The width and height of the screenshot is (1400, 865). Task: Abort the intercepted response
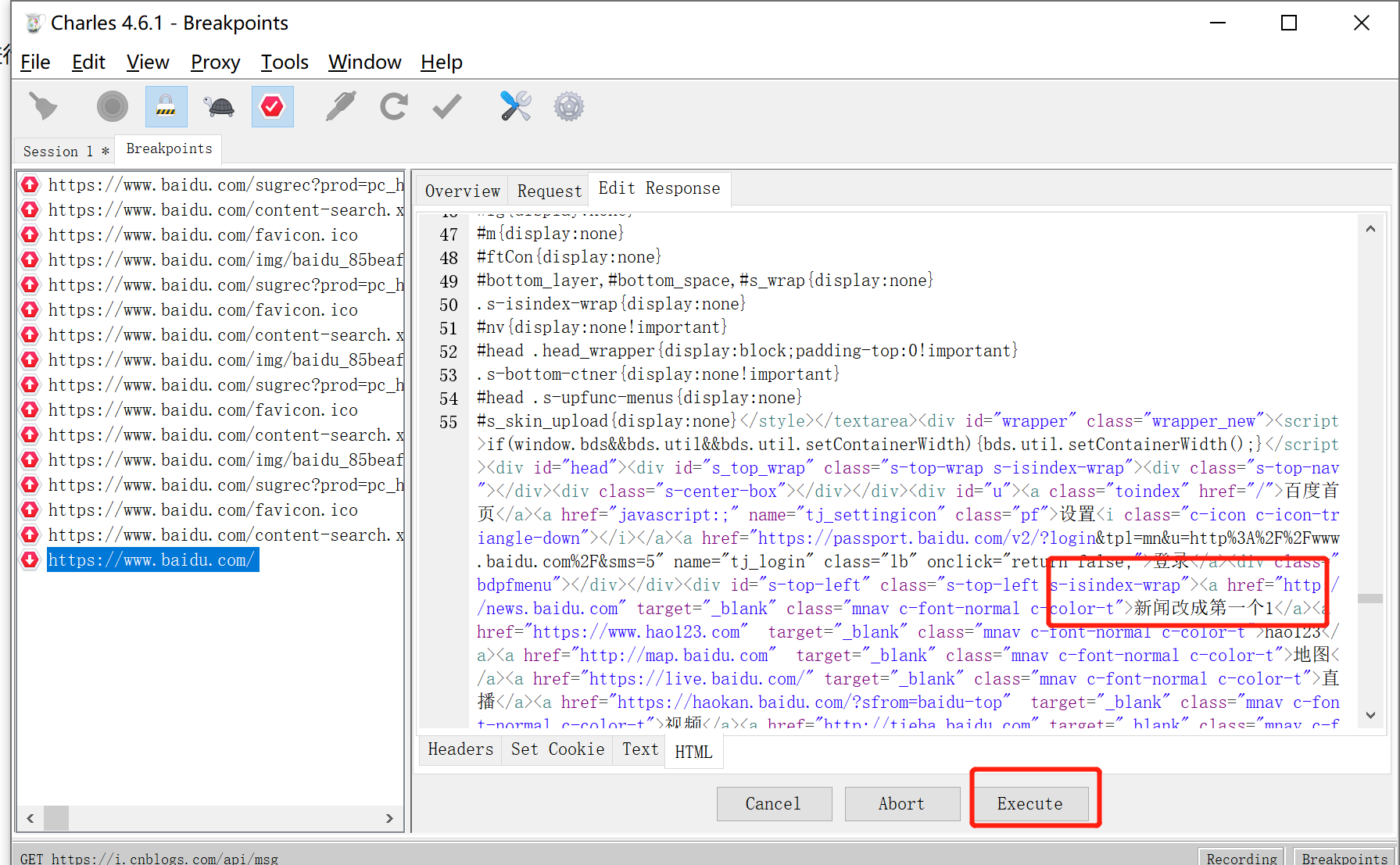pyautogui.click(x=901, y=803)
